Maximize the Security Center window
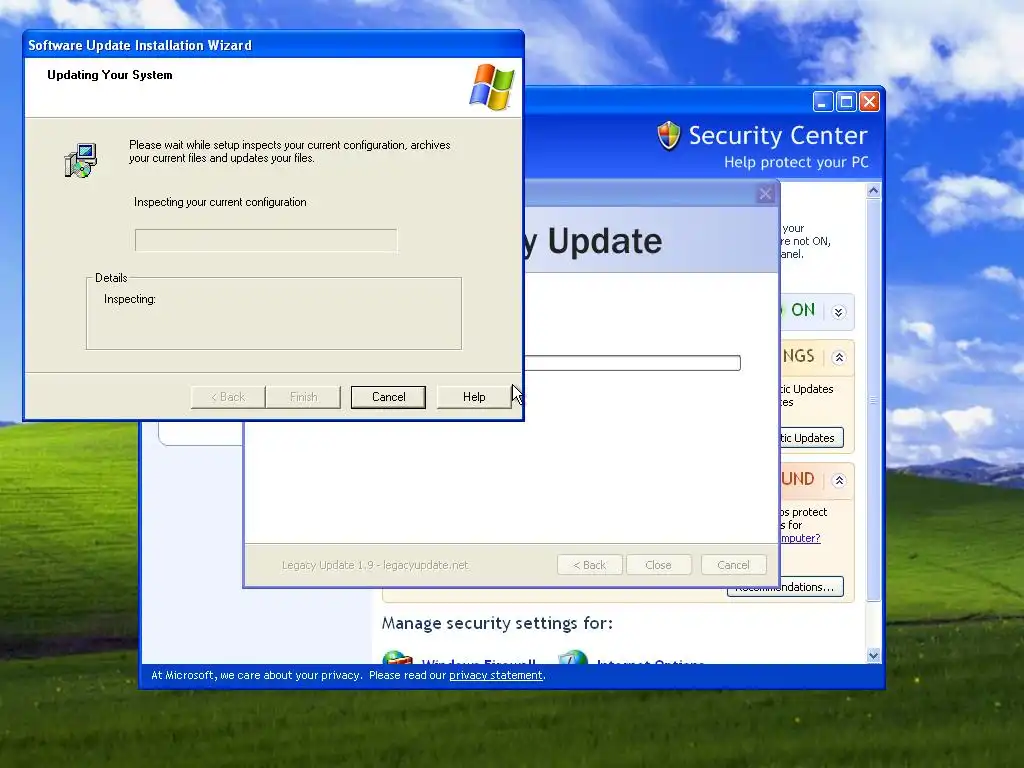The height and width of the screenshot is (768, 1024). click(846, 102)
